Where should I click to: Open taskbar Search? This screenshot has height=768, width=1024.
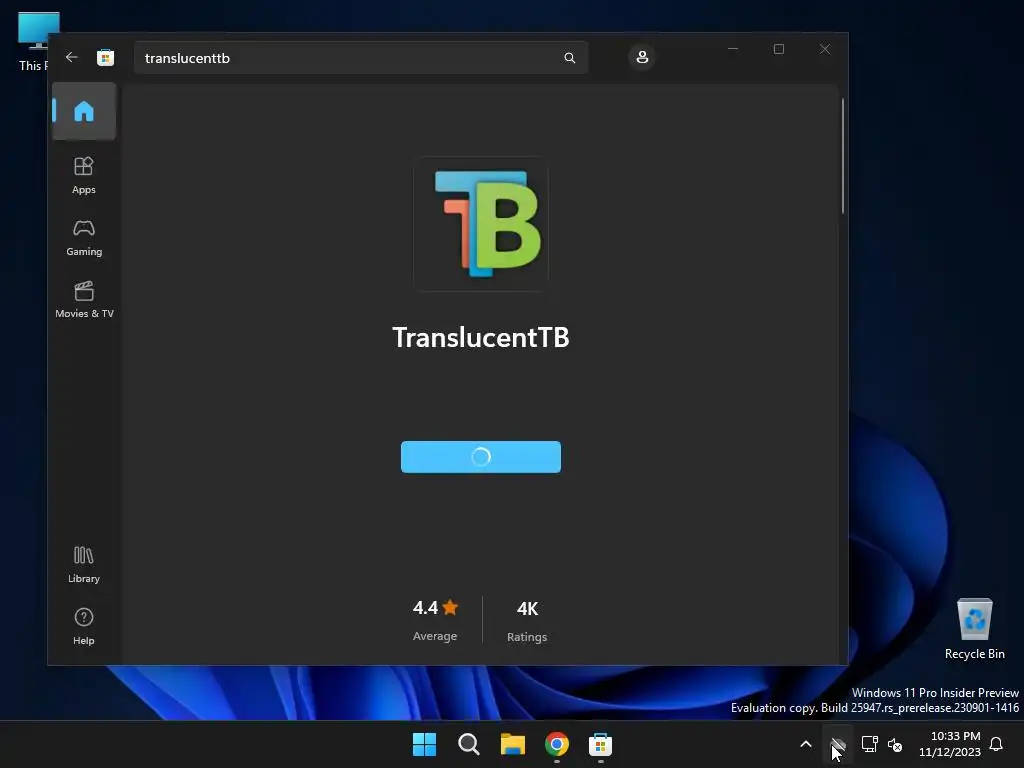tap(468, 744)
